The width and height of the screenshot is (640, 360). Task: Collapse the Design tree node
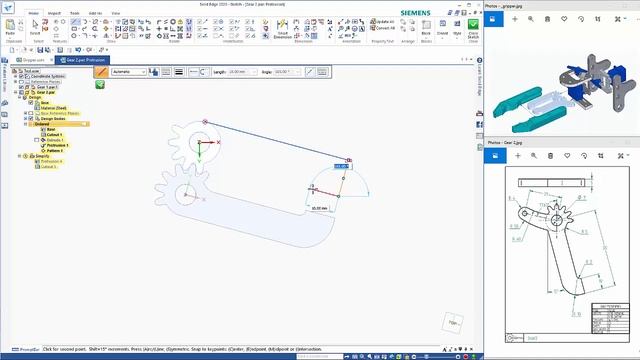coord(19,98)
